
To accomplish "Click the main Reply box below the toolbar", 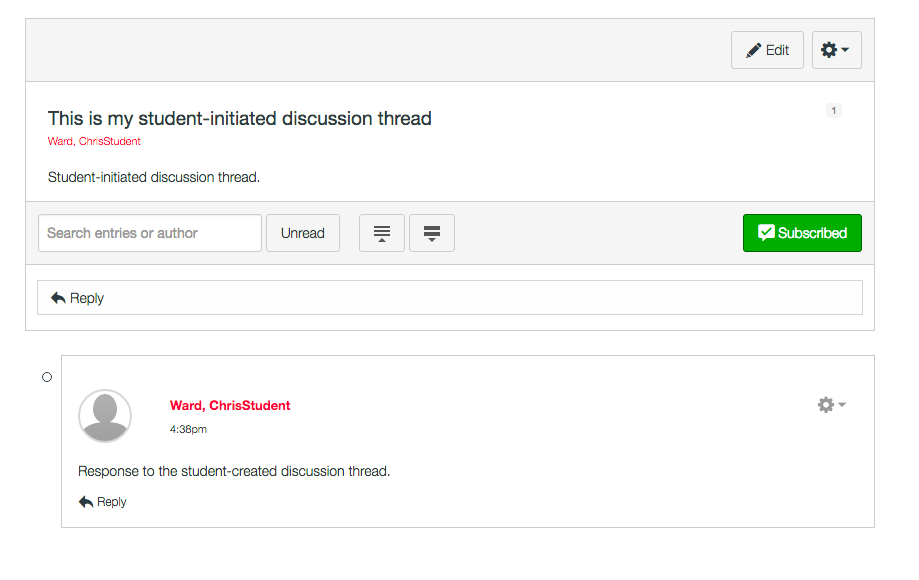I will tap(449, 298).
